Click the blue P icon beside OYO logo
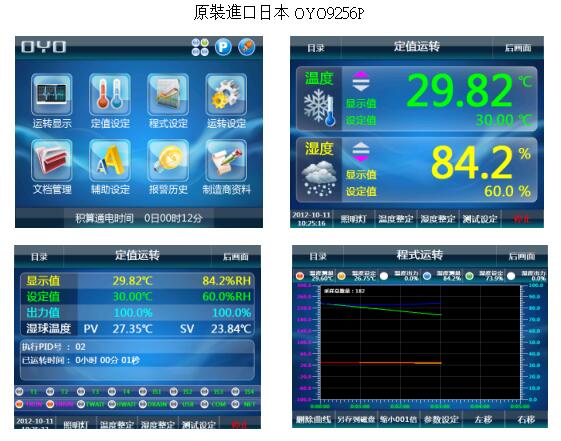Image resolution: width=561 pixels, height=441 pixels. point(223,47)
